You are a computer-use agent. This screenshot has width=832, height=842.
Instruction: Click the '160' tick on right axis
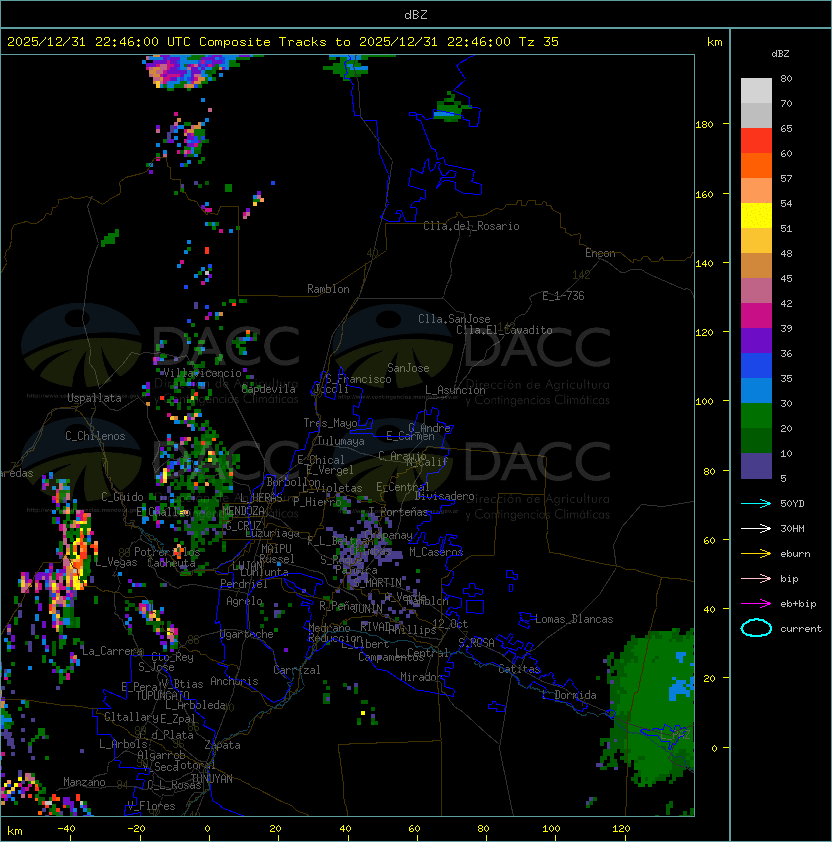pos(704,194)
